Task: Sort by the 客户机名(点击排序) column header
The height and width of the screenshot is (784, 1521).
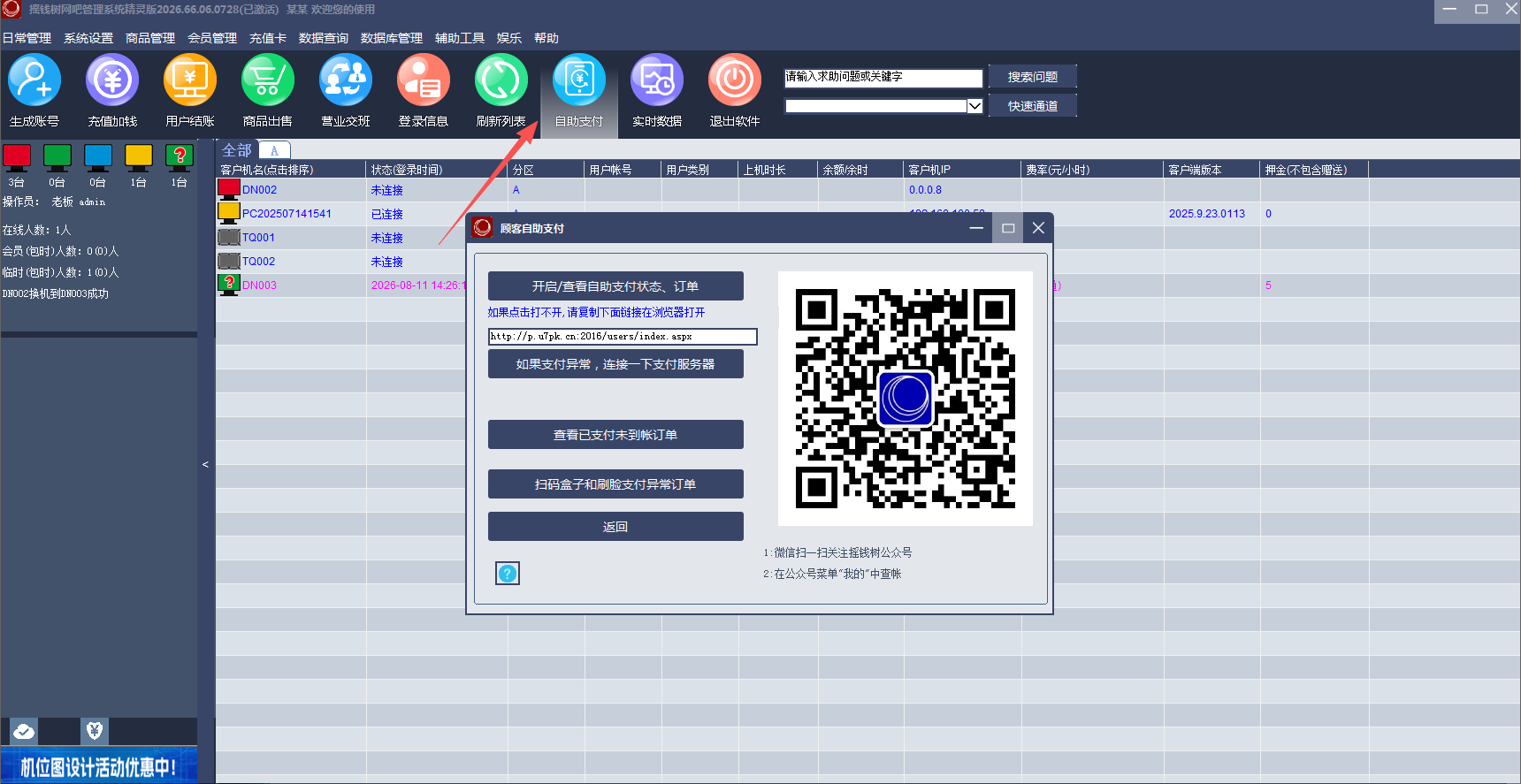Action: pos(291,170)
